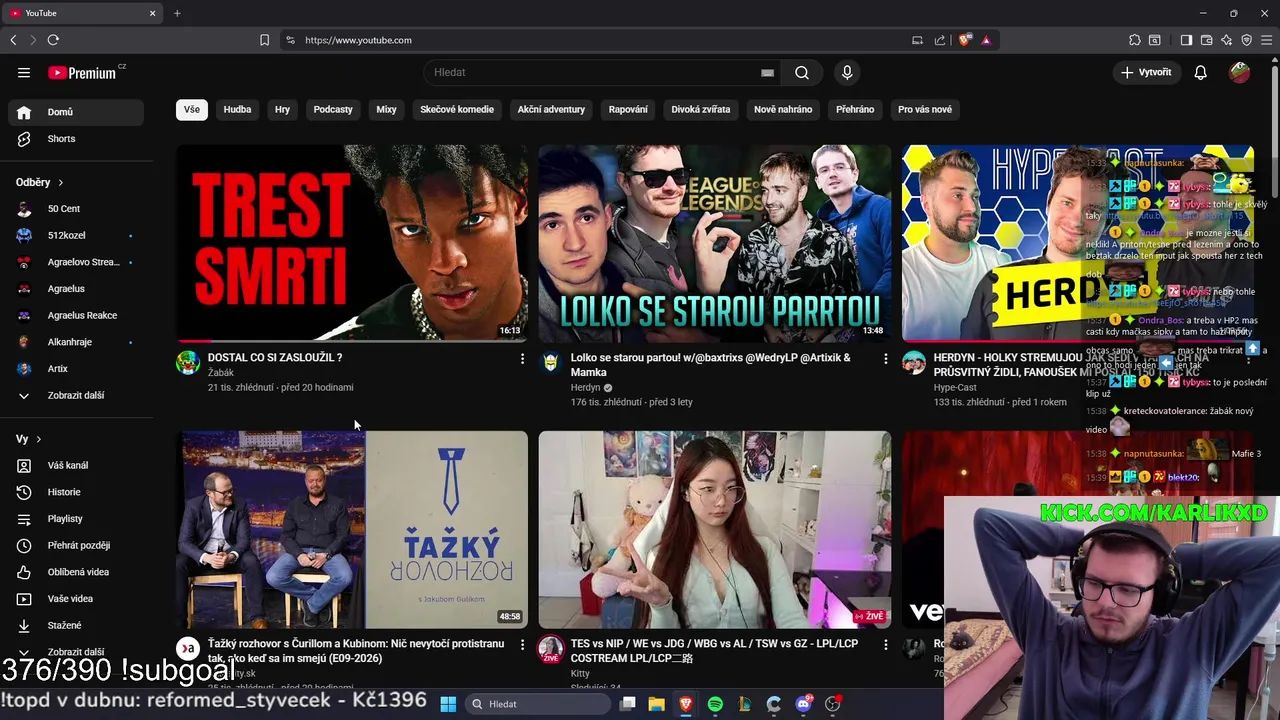Select the Pro vás nové filter chip
1280x720 pixels.
[x=925, y=109]
